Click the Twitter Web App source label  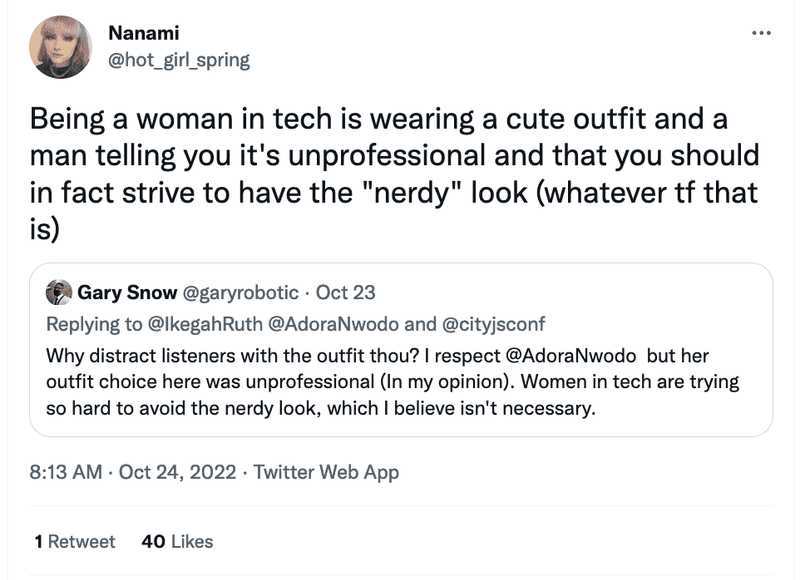coord(327,472)
